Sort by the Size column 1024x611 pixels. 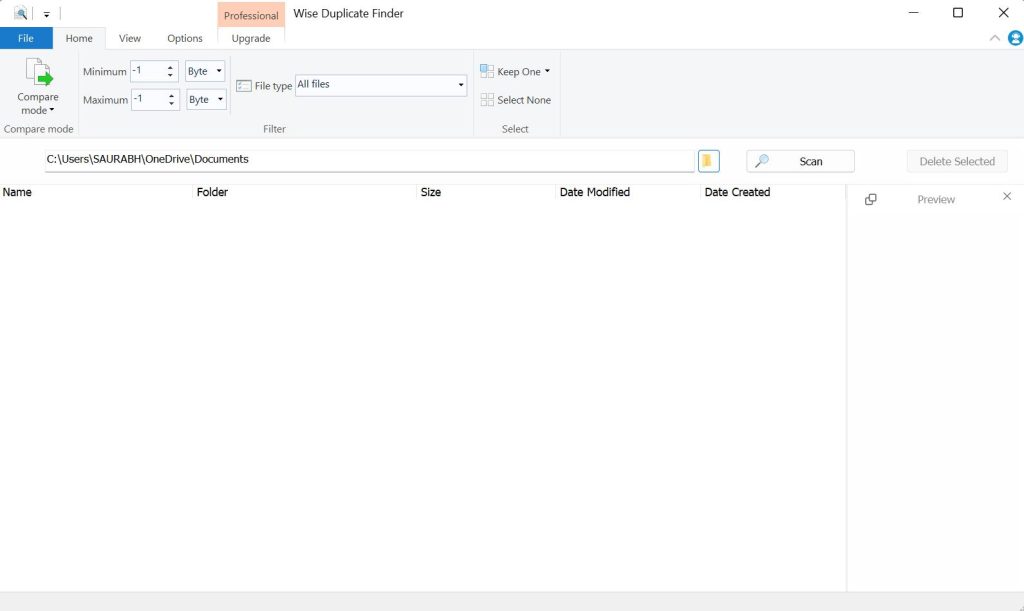[487, 192]
